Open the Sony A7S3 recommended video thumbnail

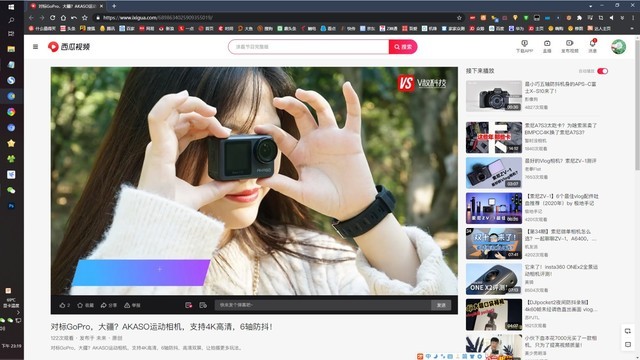coord(494,138)
